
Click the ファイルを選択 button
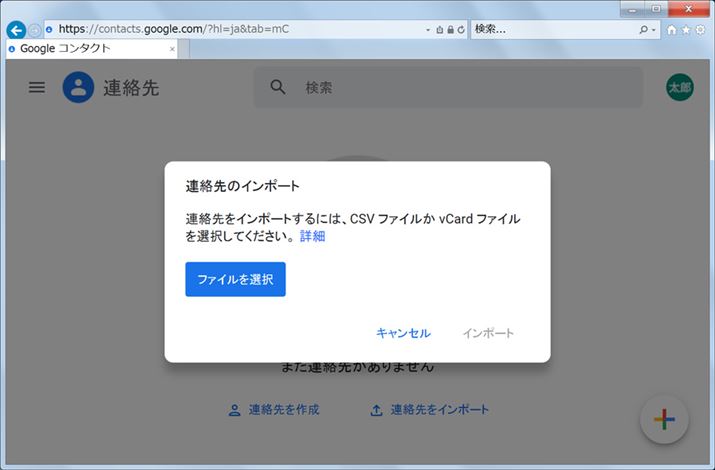click(235, 279)
